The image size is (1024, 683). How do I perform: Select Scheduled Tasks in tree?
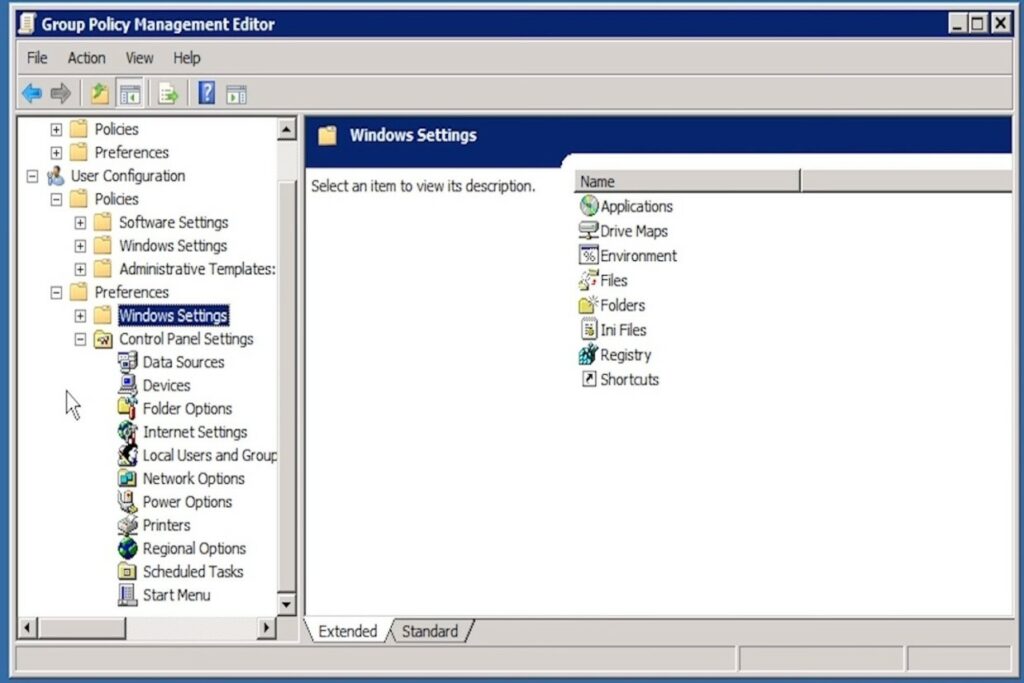192,572
